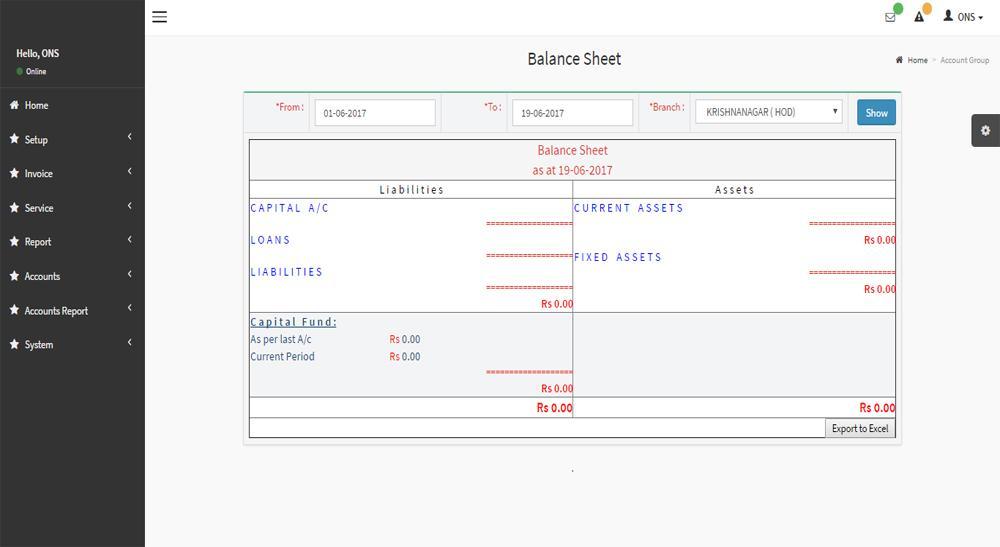1000x547 pixels.
Task: Open the ONS user account dropdown
Action: click(x=963, y=17)
